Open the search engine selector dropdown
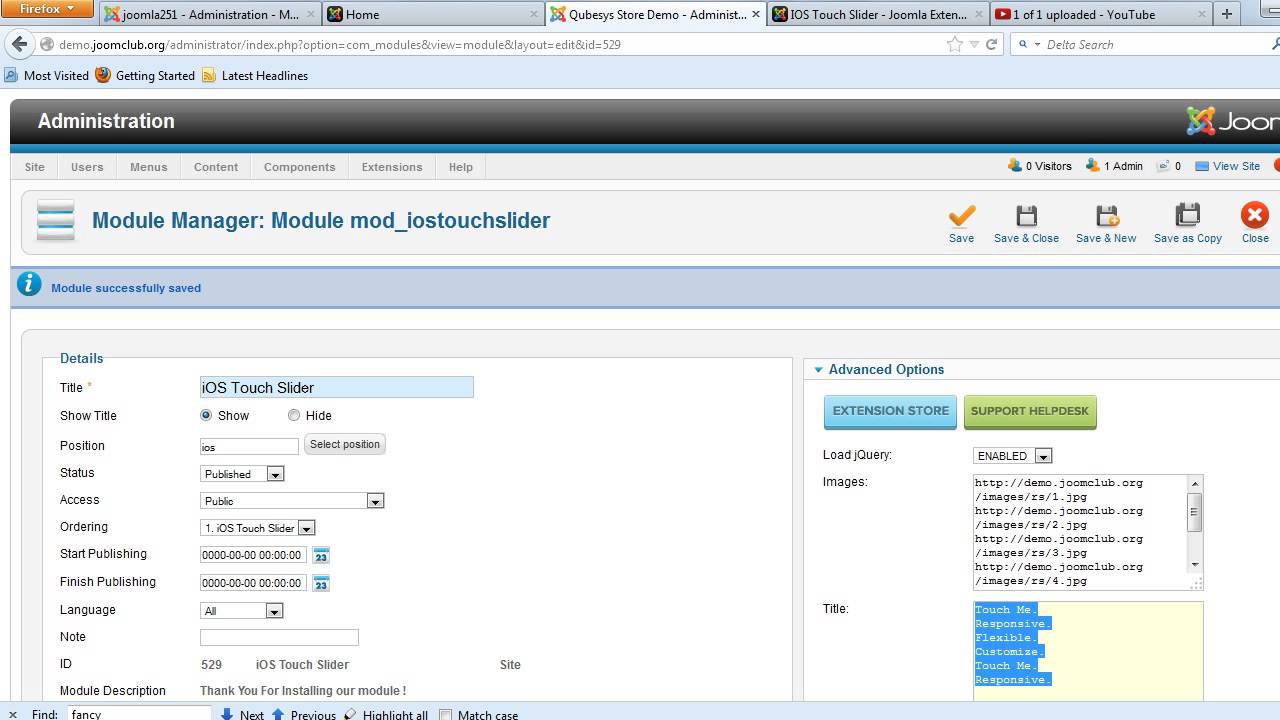 click(x=1029, y=44)
